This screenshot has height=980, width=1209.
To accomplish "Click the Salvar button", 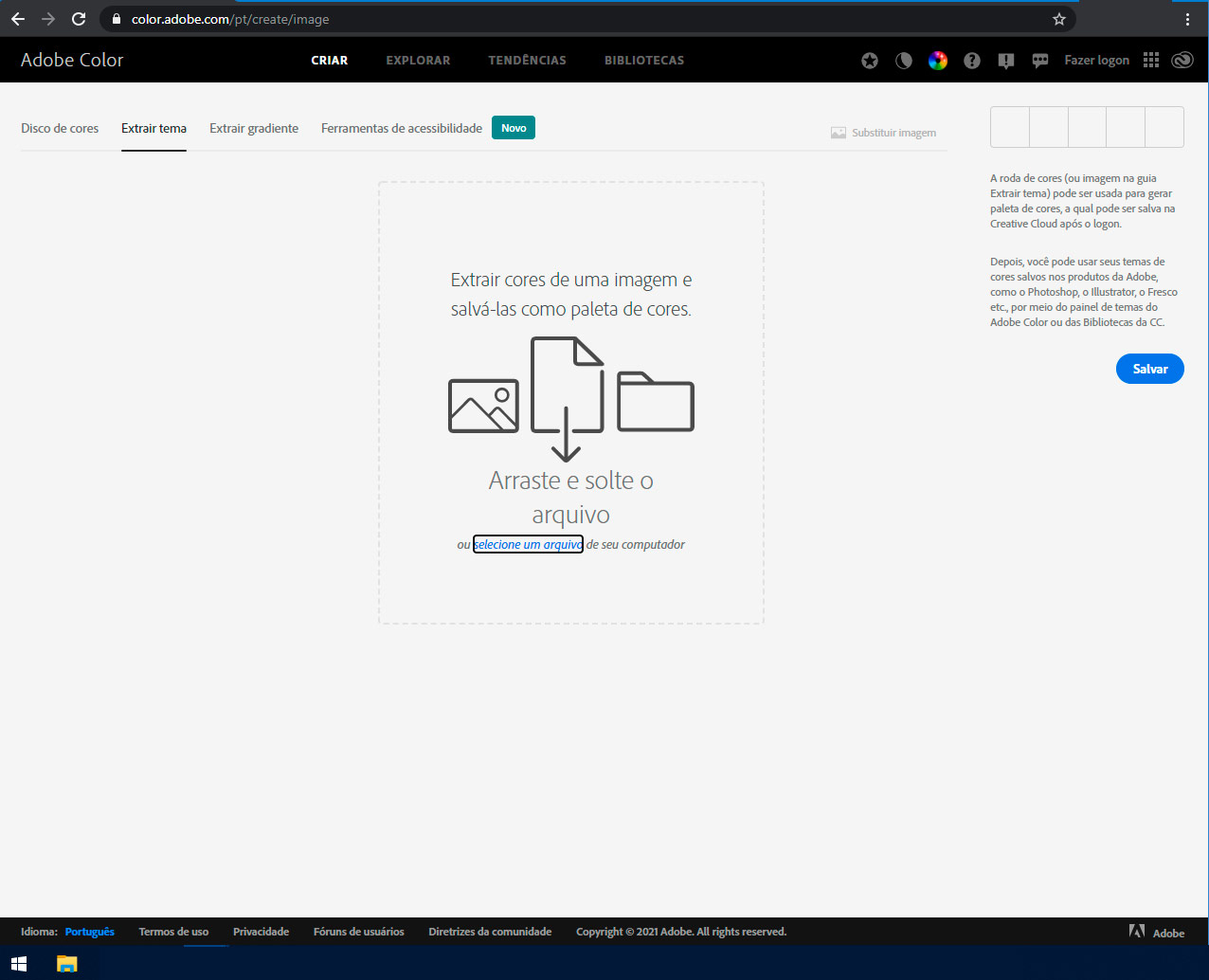I will pyautogui.click(x=1150, y=369).
